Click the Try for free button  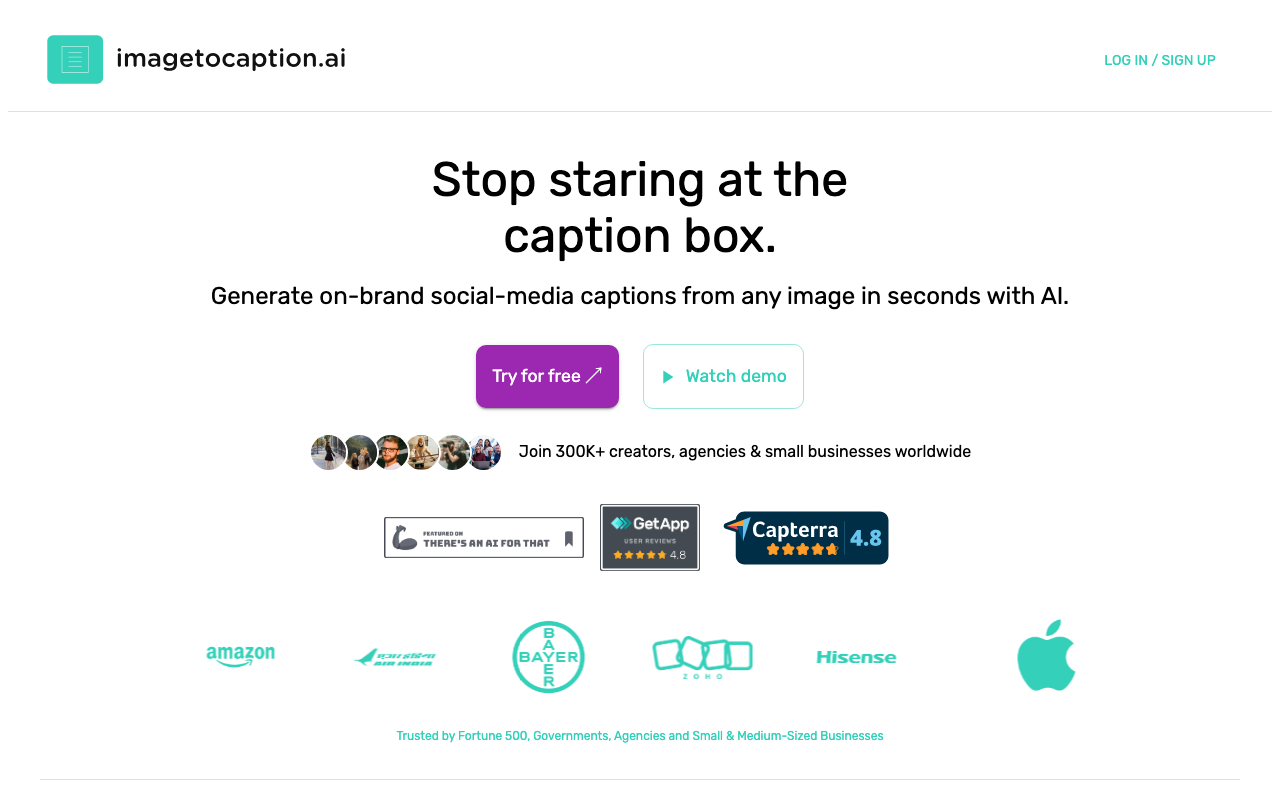click(536, 376)
